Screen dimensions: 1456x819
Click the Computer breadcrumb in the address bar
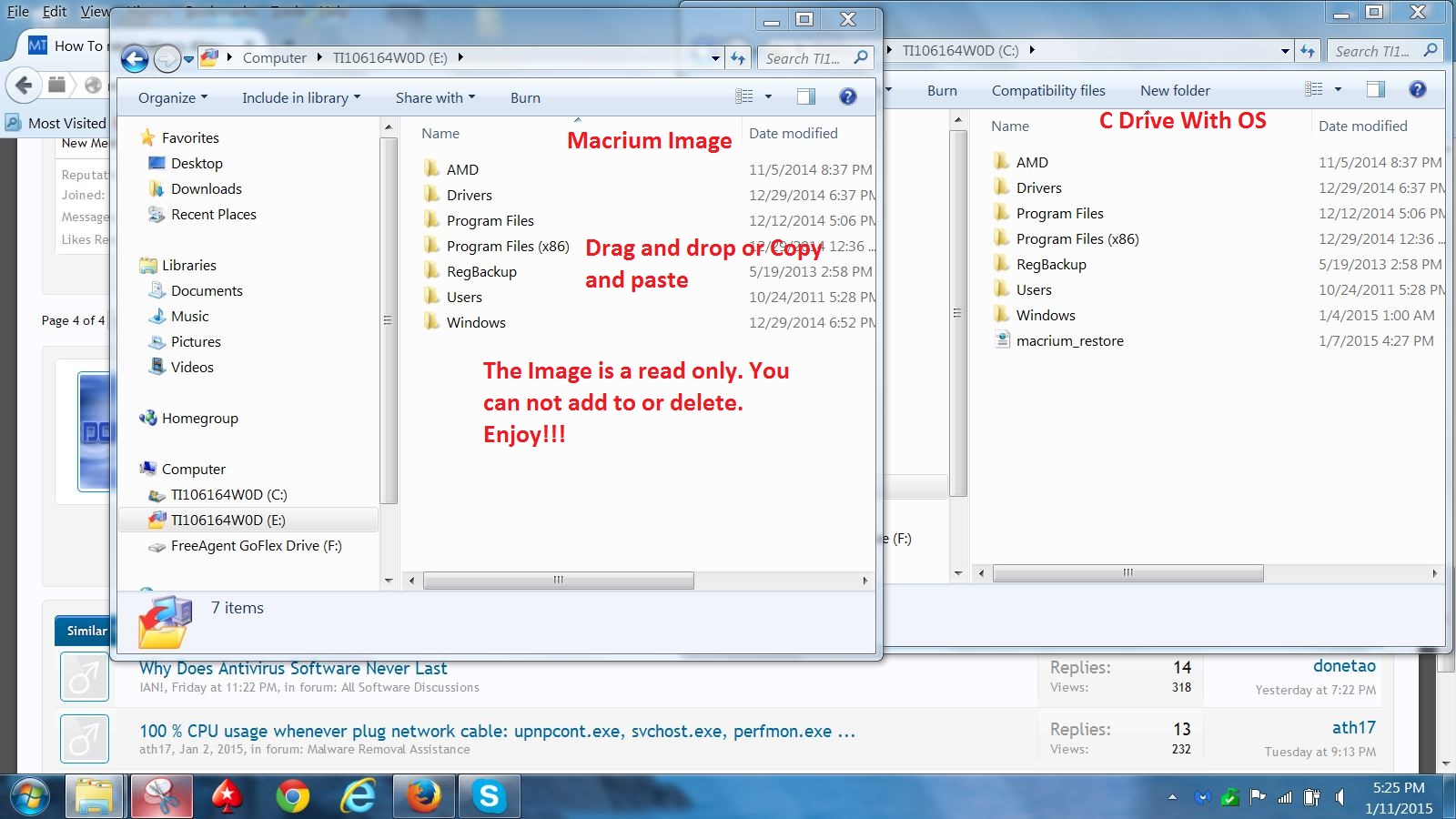point(275,57)
